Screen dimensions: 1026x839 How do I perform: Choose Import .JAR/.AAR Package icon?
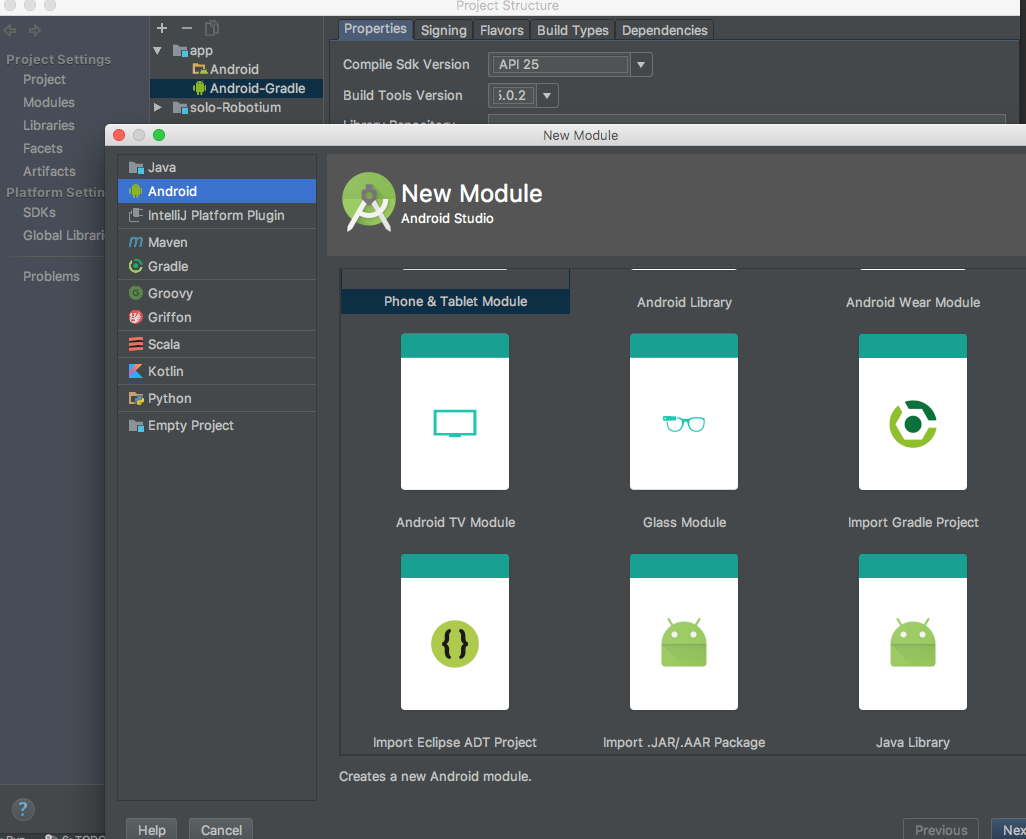pos(684,632)
